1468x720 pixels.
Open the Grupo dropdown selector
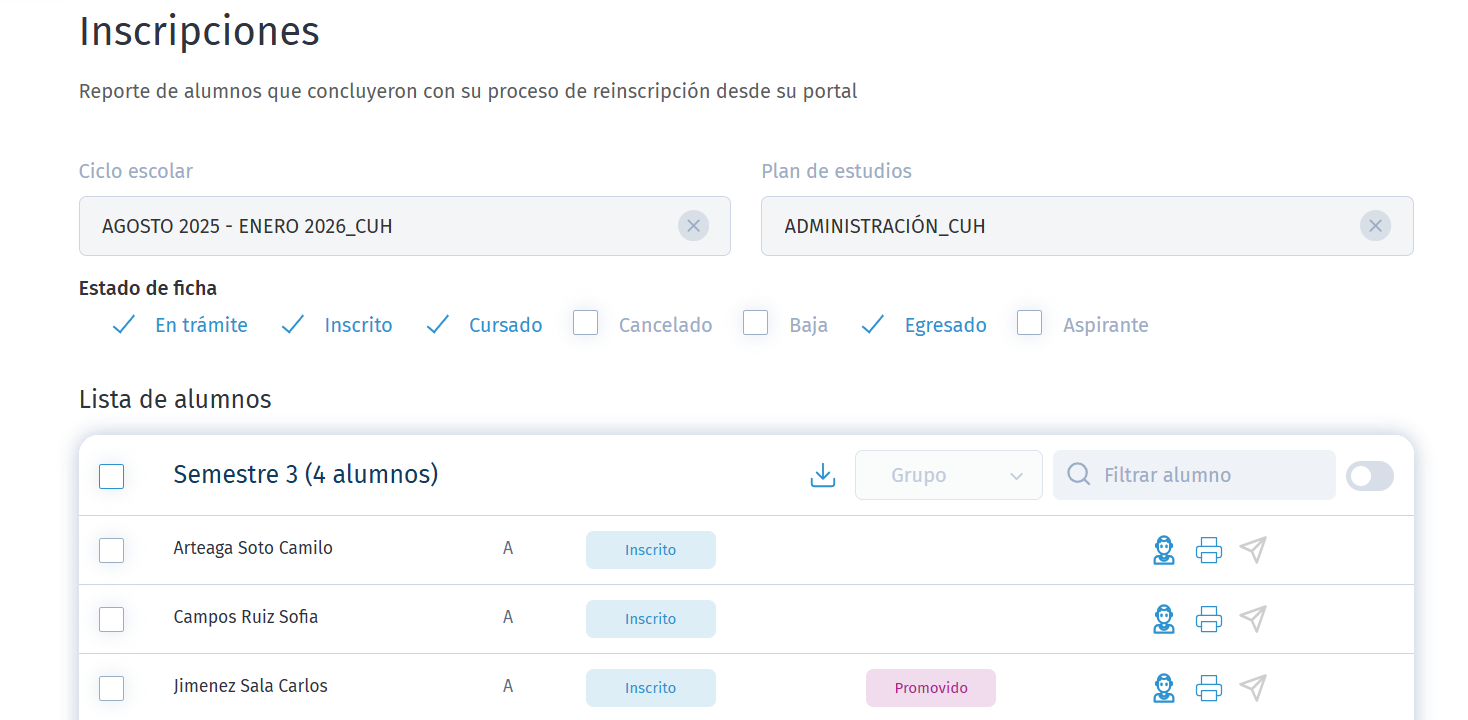(x=948, y=474)
